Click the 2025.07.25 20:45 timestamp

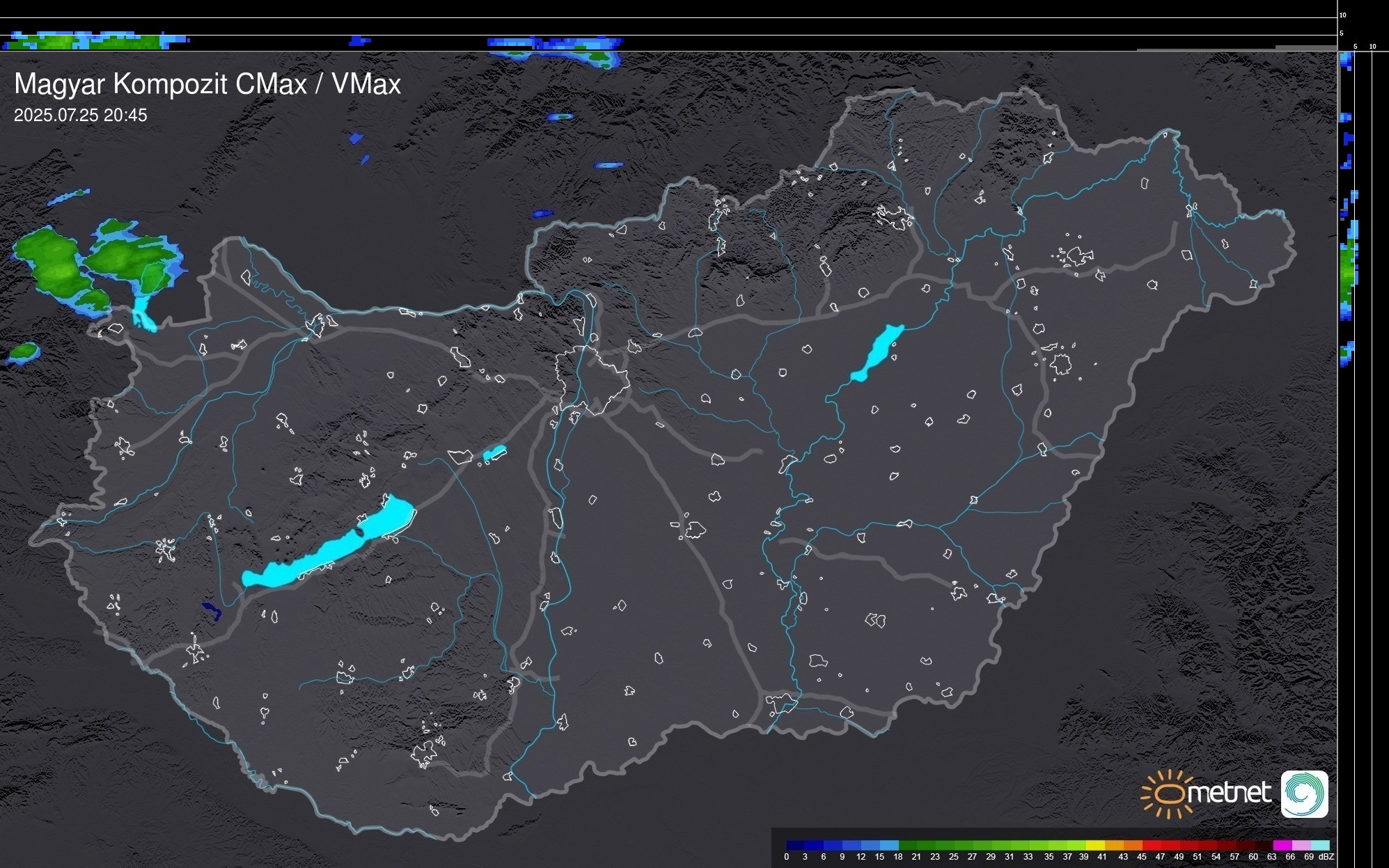tap(81, 116)
